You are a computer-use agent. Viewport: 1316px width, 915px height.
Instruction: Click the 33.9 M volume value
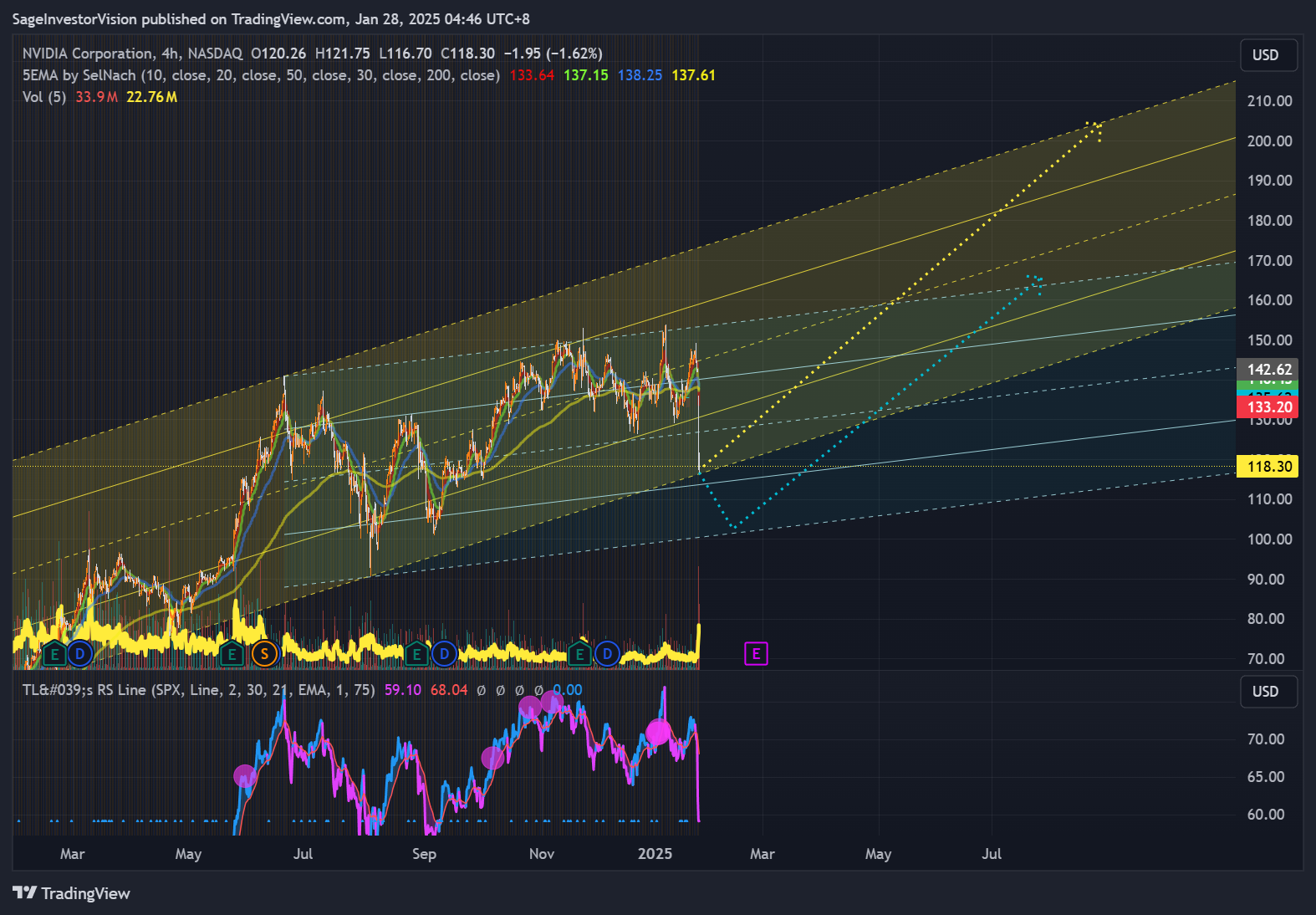coord(96,97)
